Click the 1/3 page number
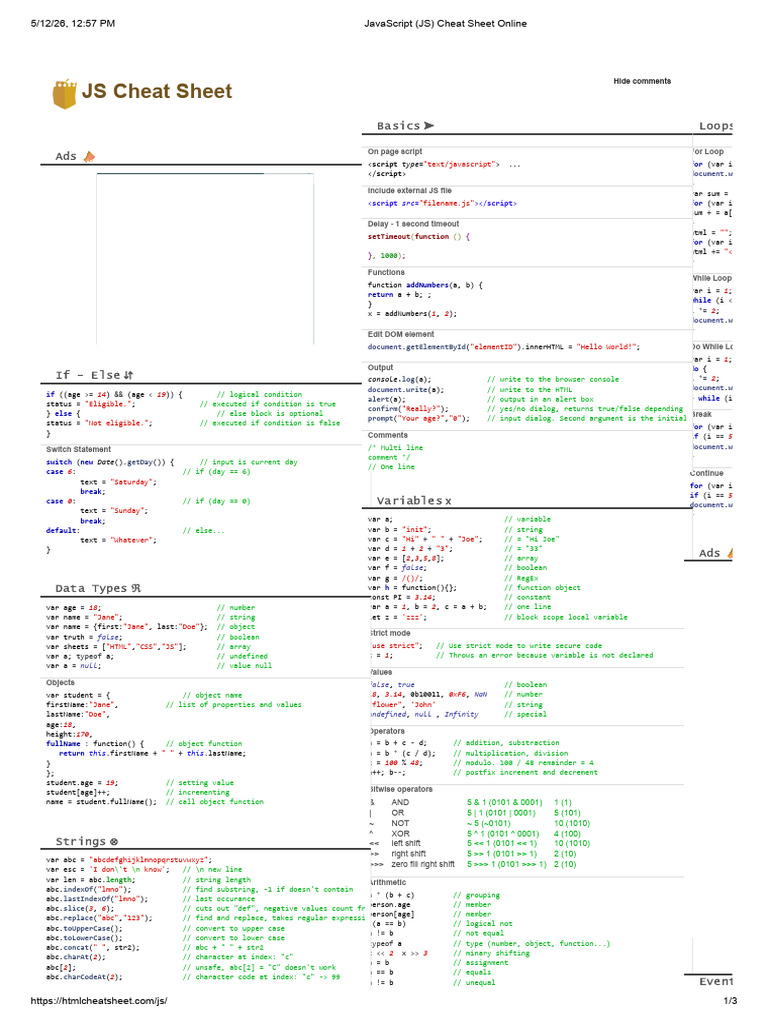This screenshot has height=1024, width=768. 730,1000
